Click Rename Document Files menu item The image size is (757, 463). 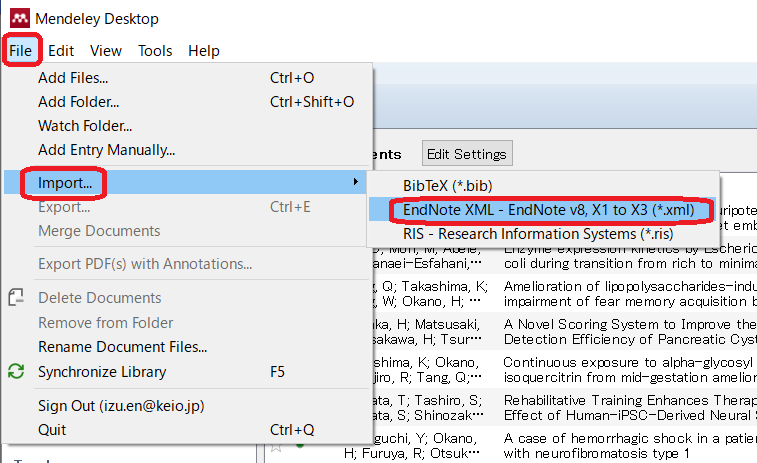[122, 347]
